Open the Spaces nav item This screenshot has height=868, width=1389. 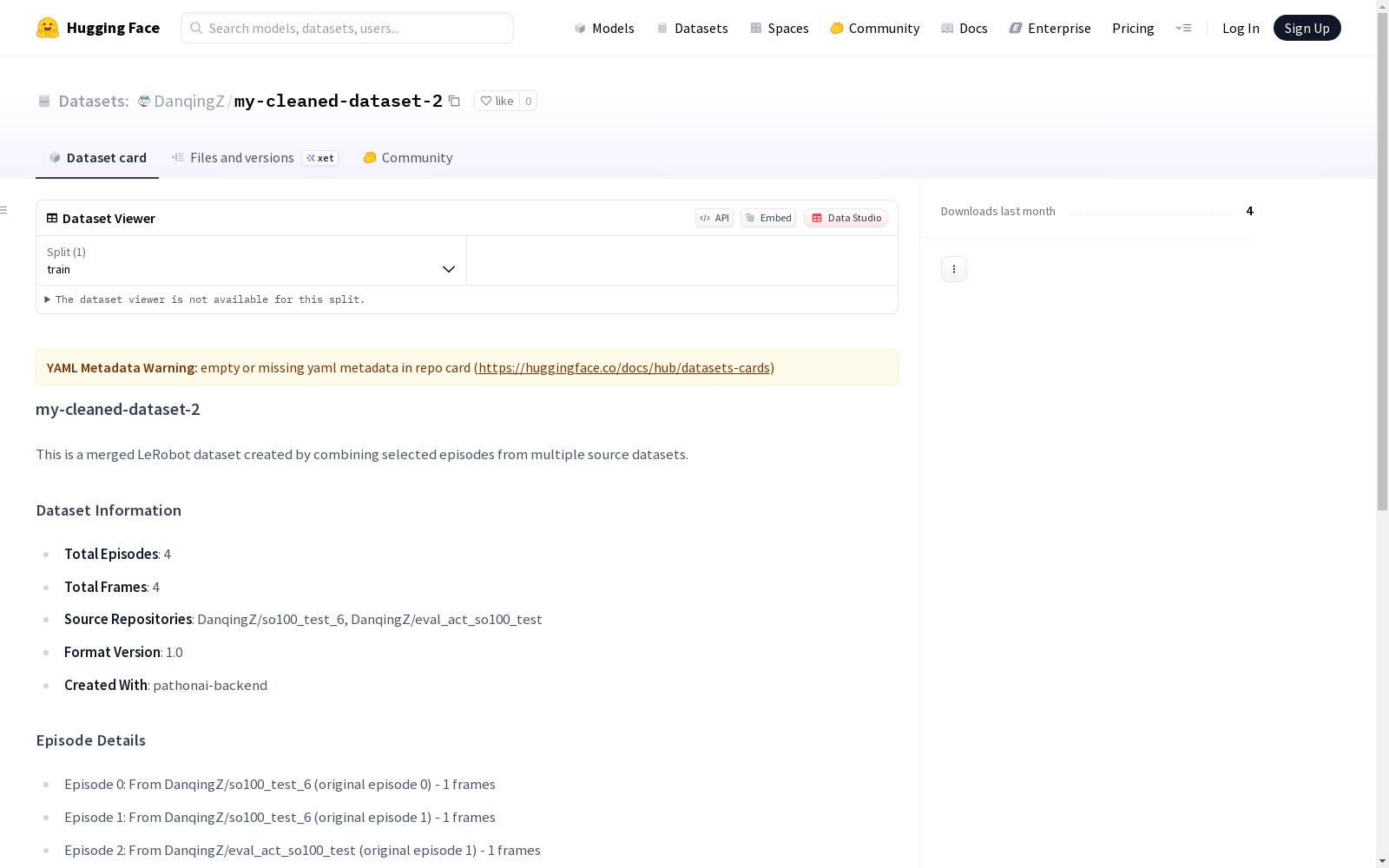tap(780, 28)
